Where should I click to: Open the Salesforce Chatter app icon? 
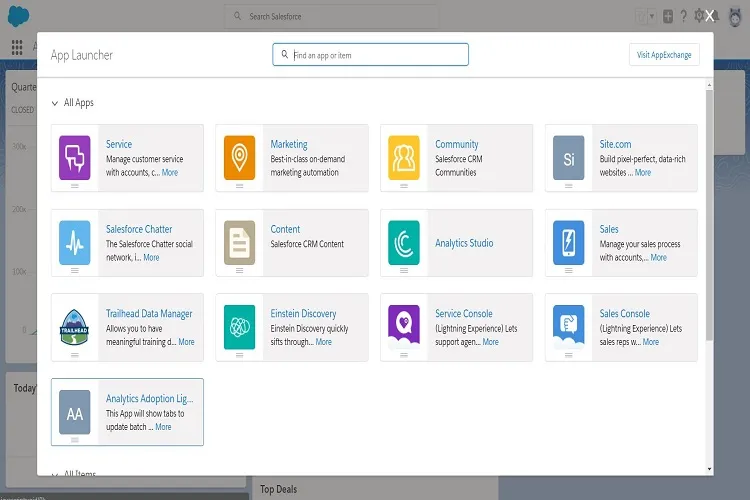tap(75, 243)
